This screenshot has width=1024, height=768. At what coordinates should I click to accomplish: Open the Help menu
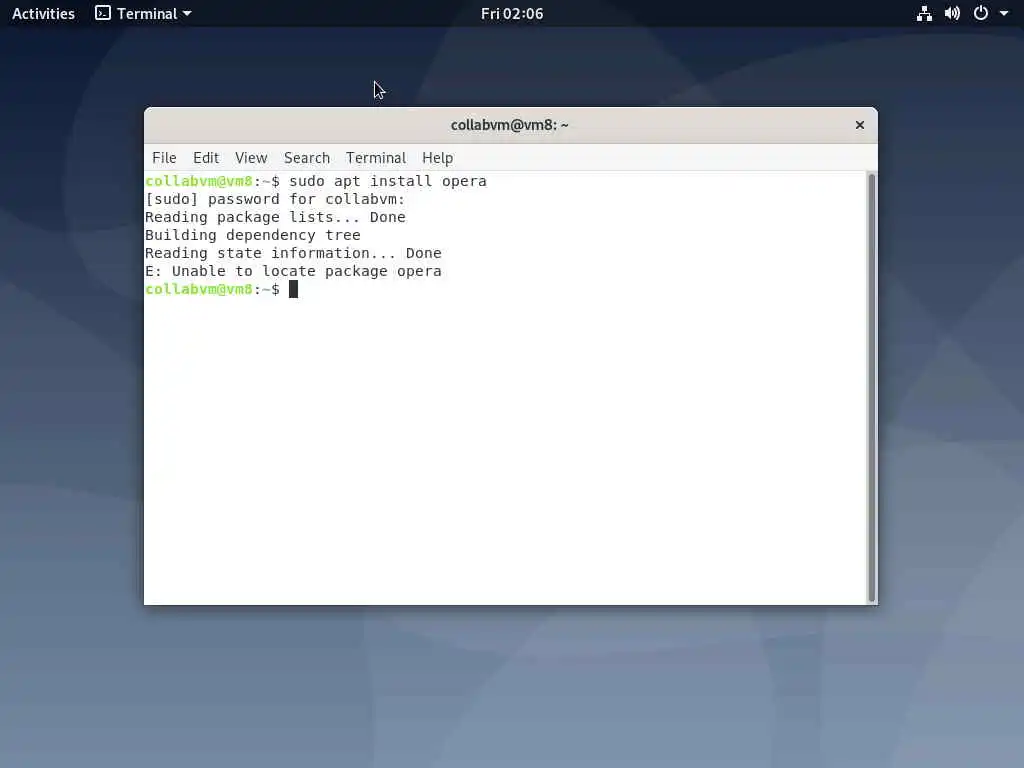pos(437,158)
